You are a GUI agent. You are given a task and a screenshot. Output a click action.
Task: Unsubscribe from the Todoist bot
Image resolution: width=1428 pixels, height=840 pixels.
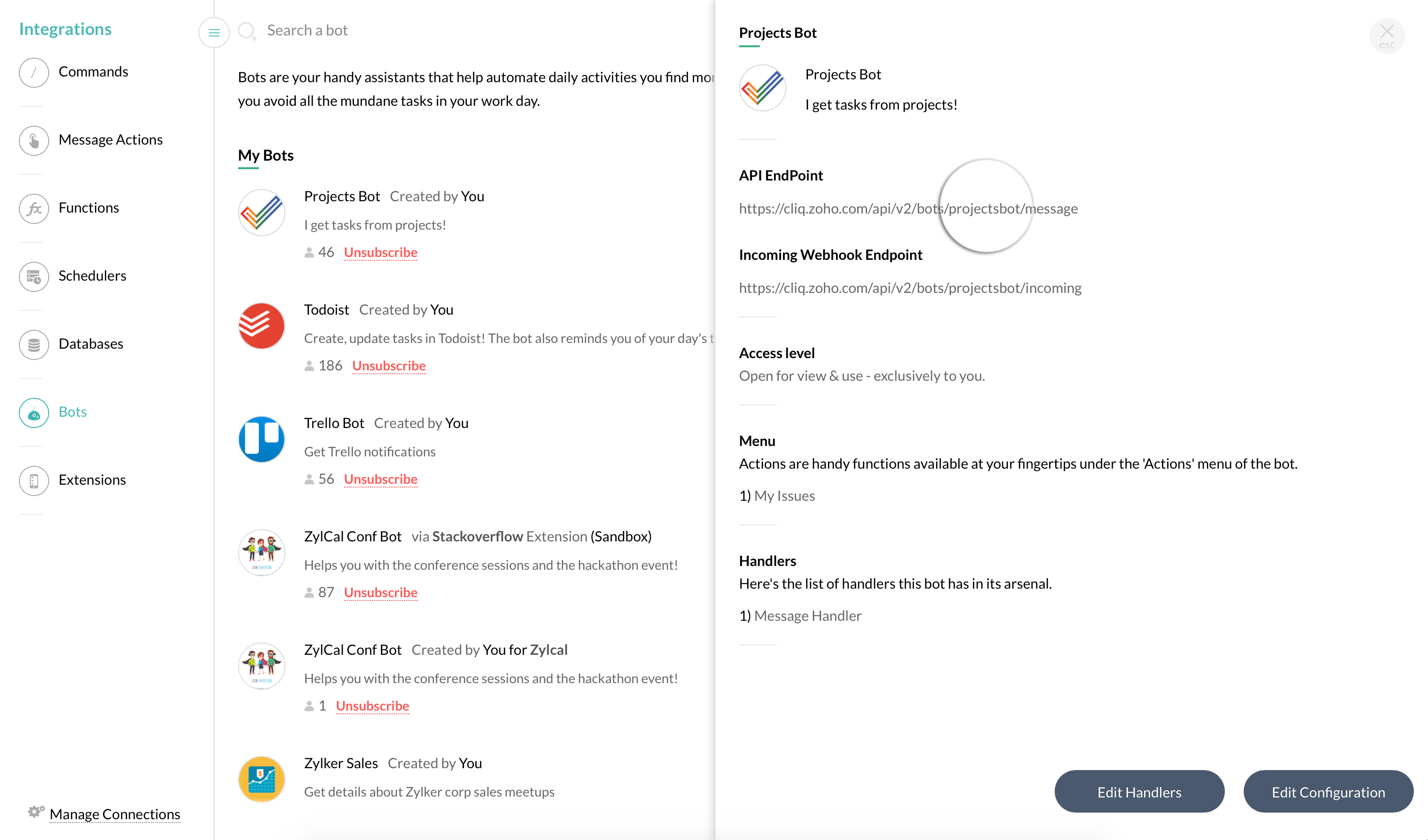click(x=389, y=365)
